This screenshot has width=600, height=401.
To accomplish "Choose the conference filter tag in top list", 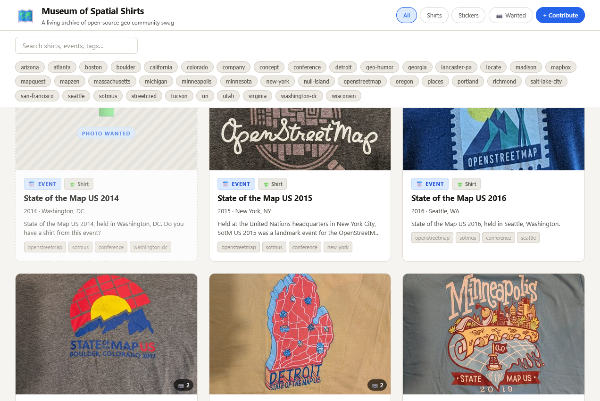I will point(307,67).
